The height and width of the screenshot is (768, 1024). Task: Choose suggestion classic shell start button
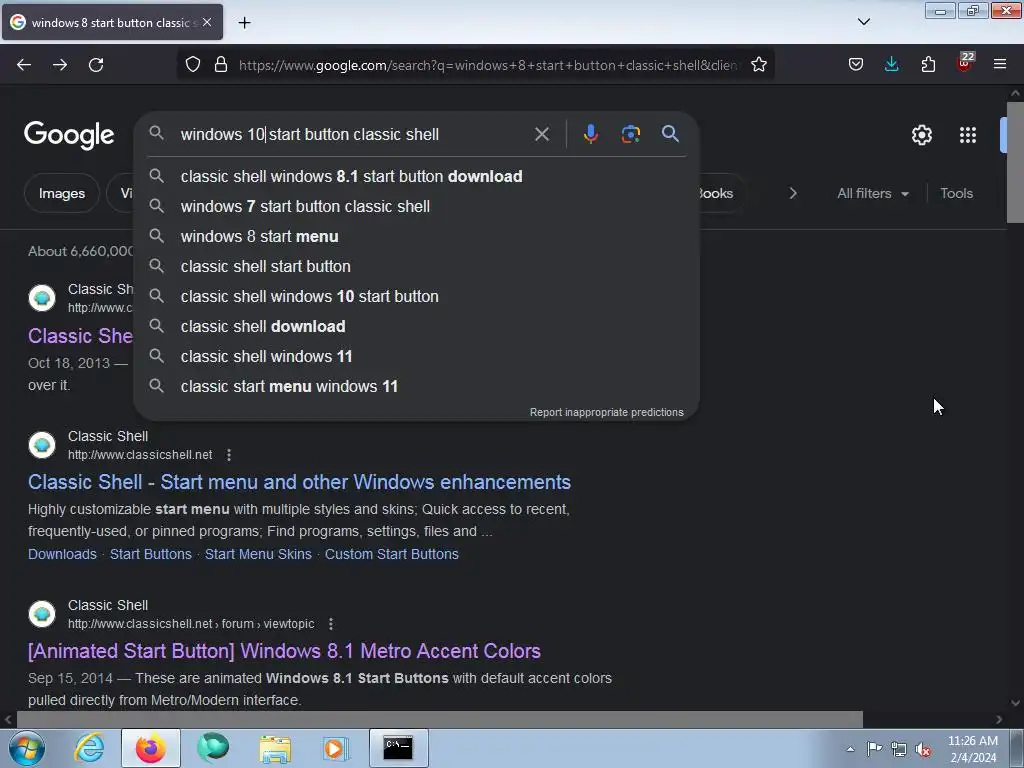coord(416,266)
